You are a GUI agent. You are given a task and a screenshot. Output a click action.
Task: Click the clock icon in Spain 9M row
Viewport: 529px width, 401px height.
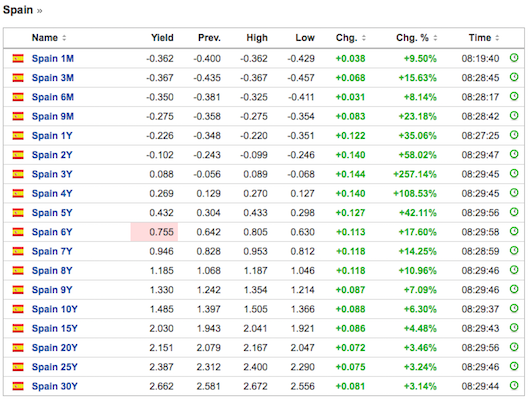(x=513, y=116)
